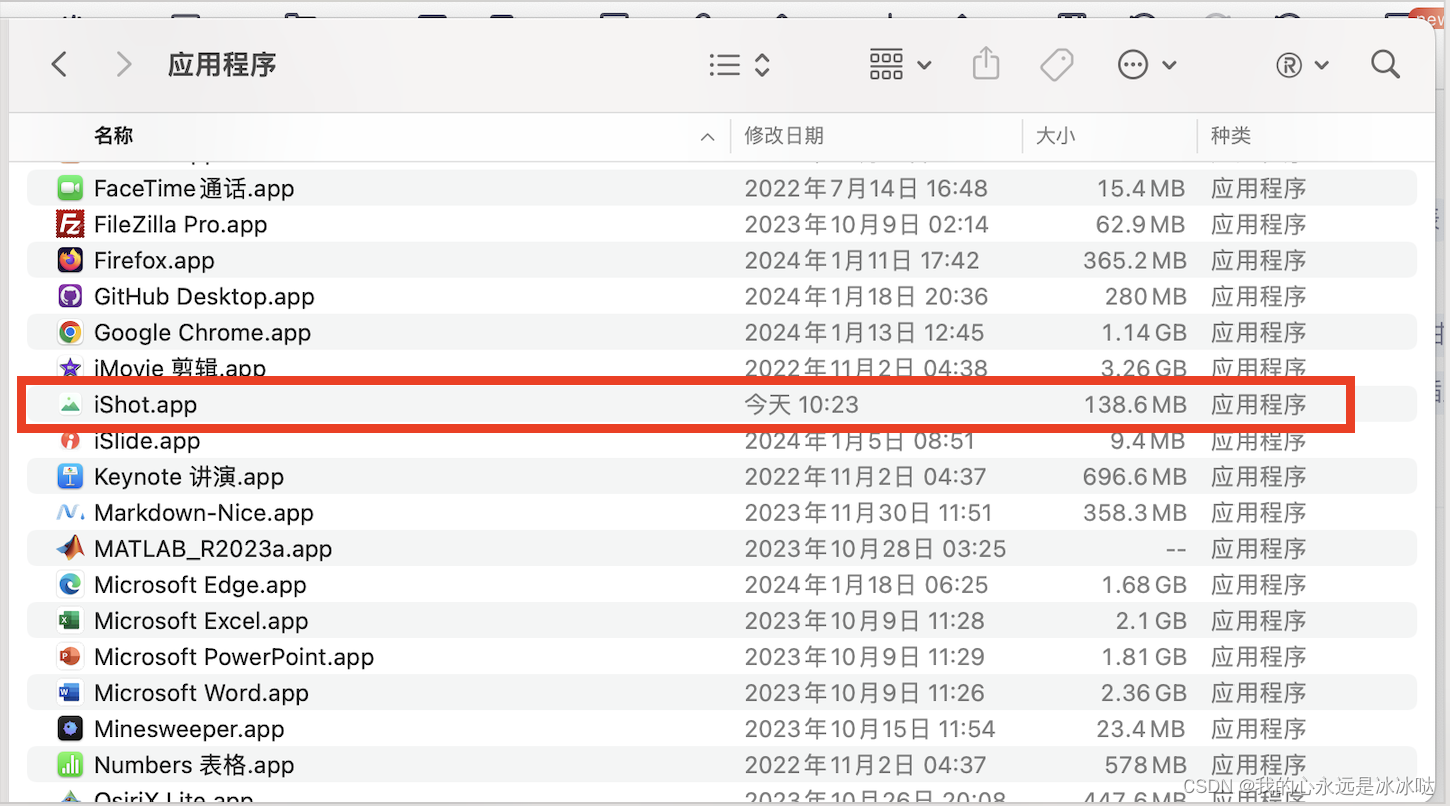Click the iShot.app date 今天 10:23
The height and width of the screenshot is (806, 1450).
(x=801, y=404)
